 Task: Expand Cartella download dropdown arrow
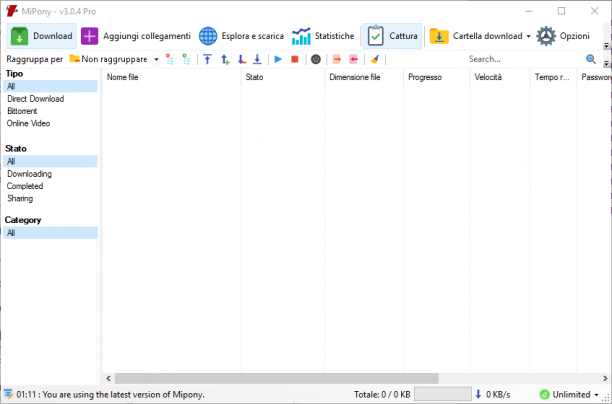[x=528, y=36]
